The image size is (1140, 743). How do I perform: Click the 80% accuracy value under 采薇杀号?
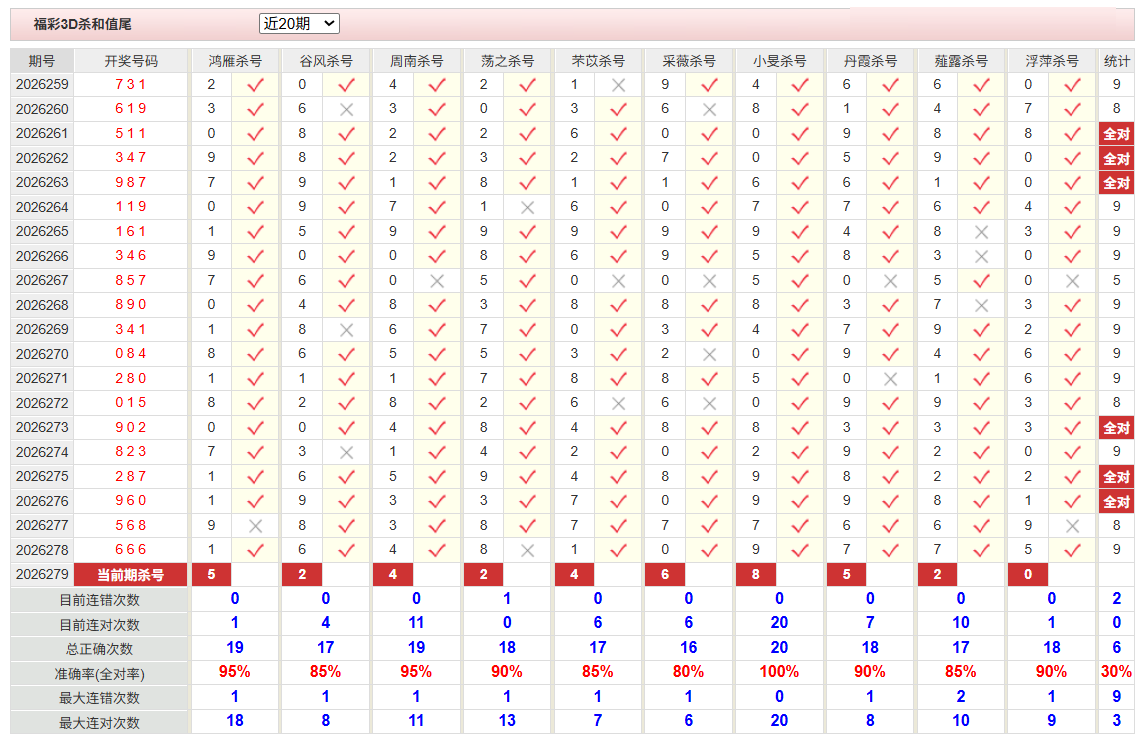[689, 672]
